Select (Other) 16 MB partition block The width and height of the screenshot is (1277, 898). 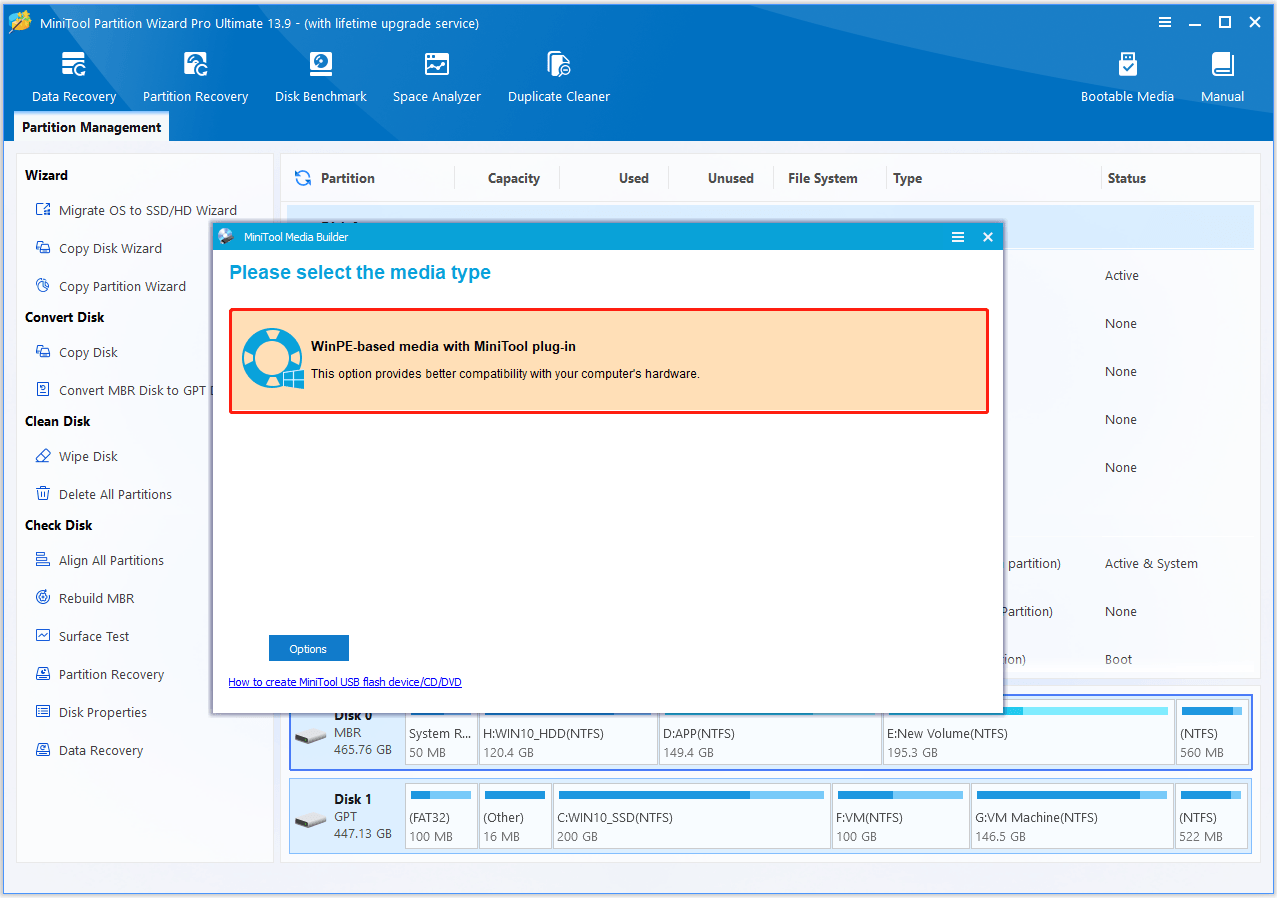[x=515, y=817]
